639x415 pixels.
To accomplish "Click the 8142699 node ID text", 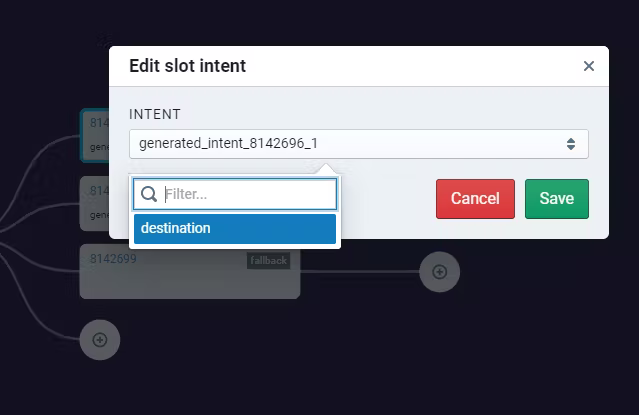I will (x=113, y=259).
